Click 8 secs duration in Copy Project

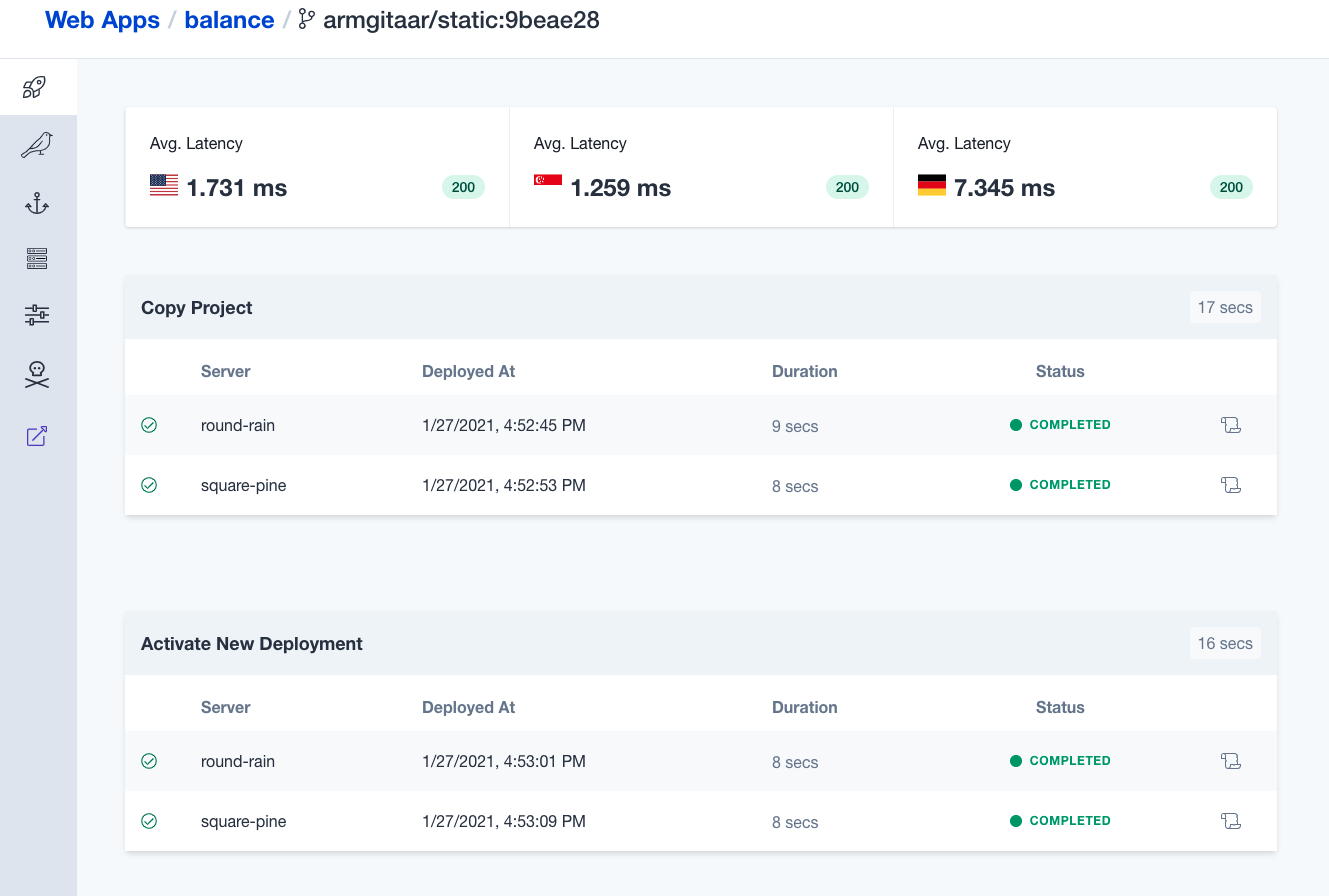click(795, 486)
